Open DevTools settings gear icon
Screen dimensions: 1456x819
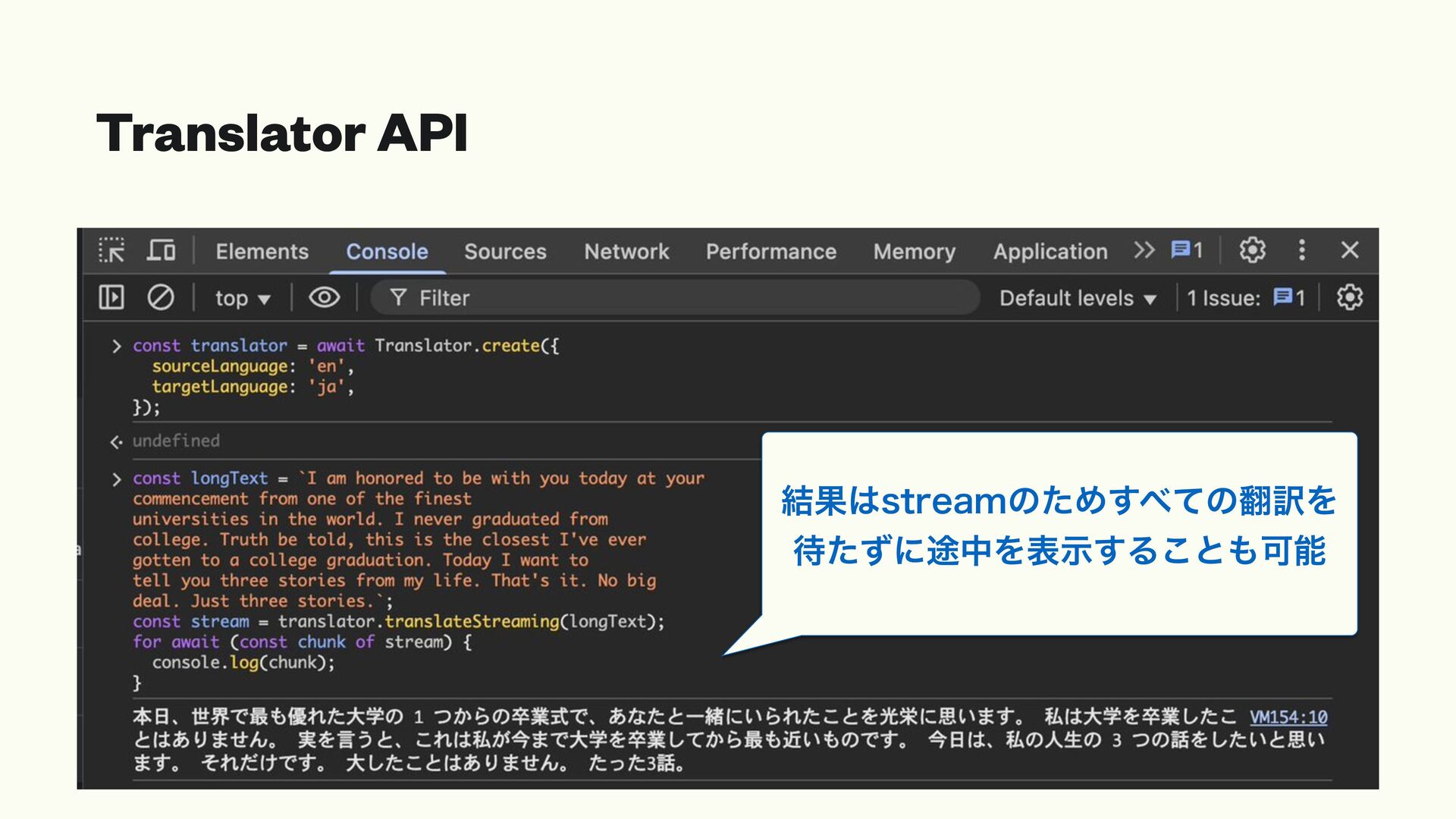pyautogui.click(x=1252, y=250)
